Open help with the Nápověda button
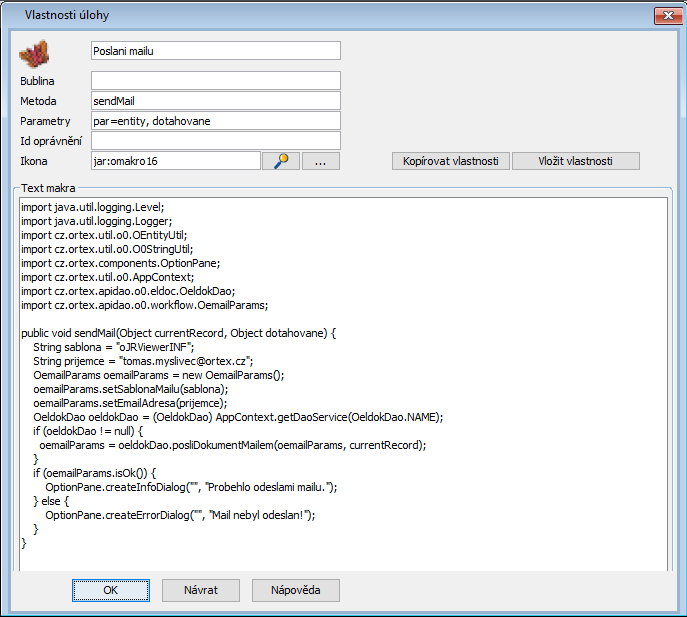The height and width of the screenshot is (617, 687). click(x=295, y=590)
